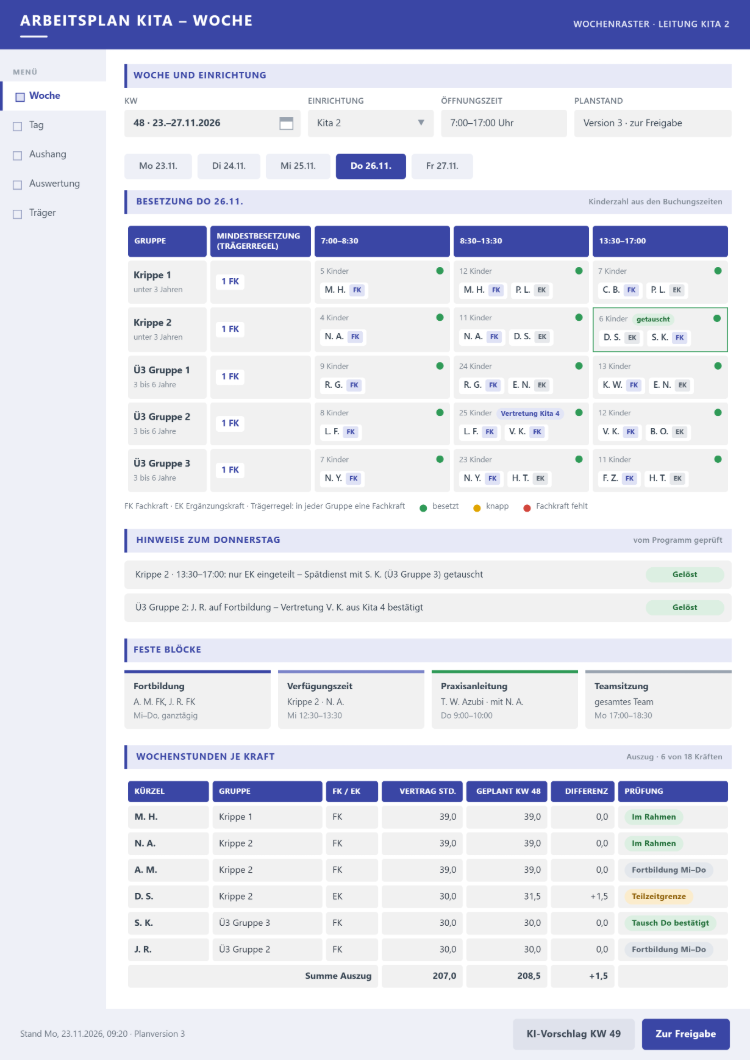Click F. Z. staff chip in Ü3 Gruppe 3
The height and width of the screenshot is (1060, 750).
click(618, 478)
